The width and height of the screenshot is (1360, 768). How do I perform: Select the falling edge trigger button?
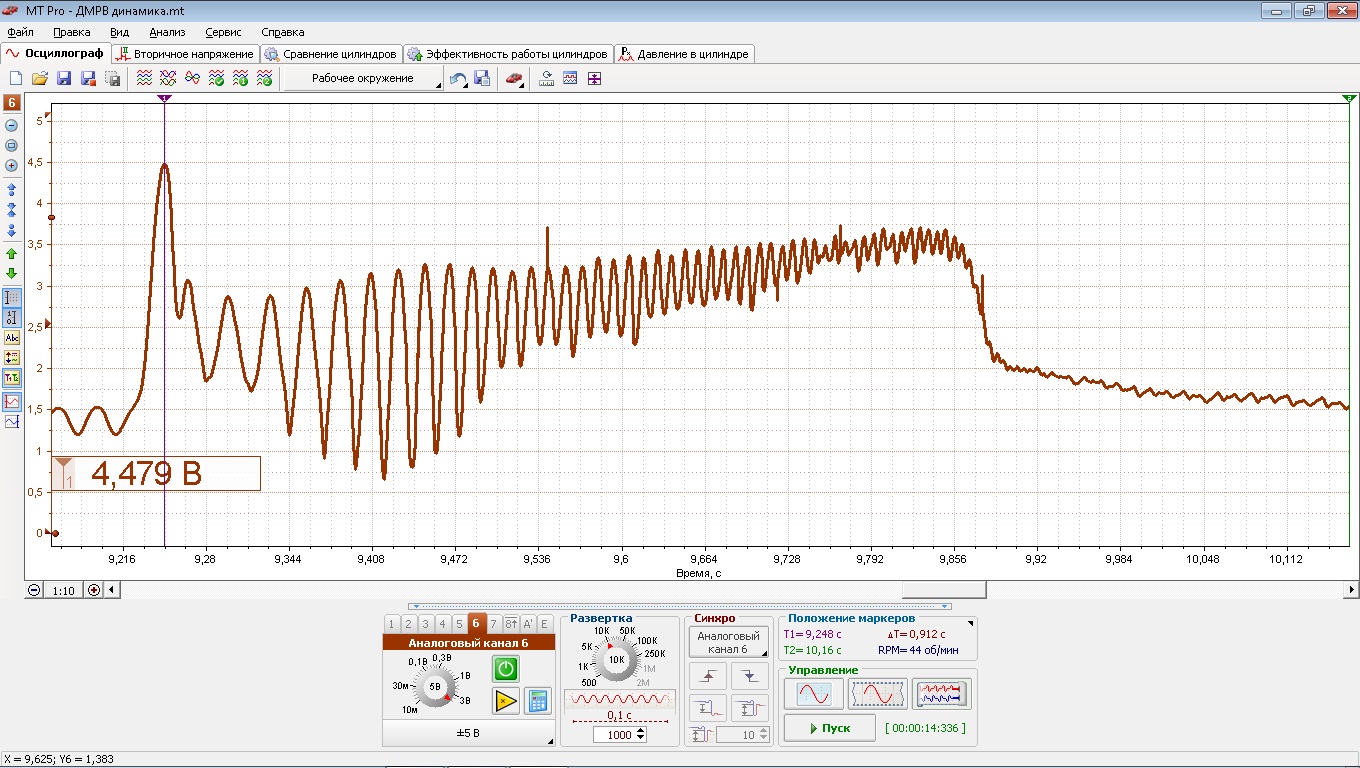(750, 677)
